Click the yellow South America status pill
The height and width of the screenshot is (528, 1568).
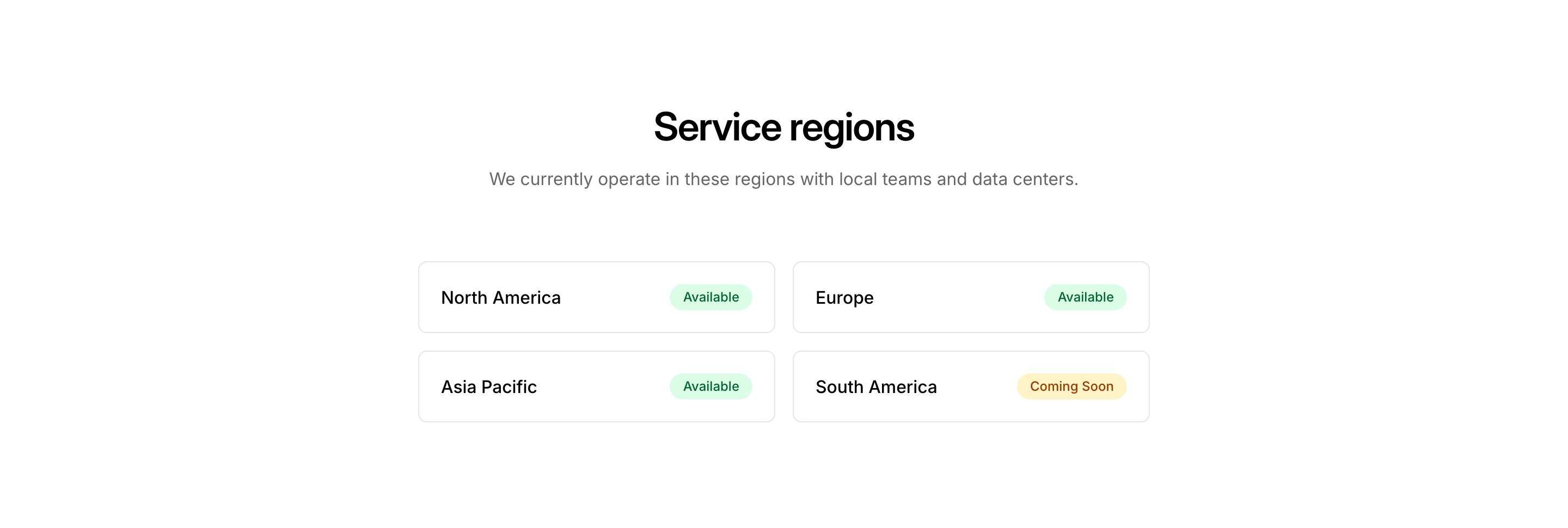pos(1071,386)
